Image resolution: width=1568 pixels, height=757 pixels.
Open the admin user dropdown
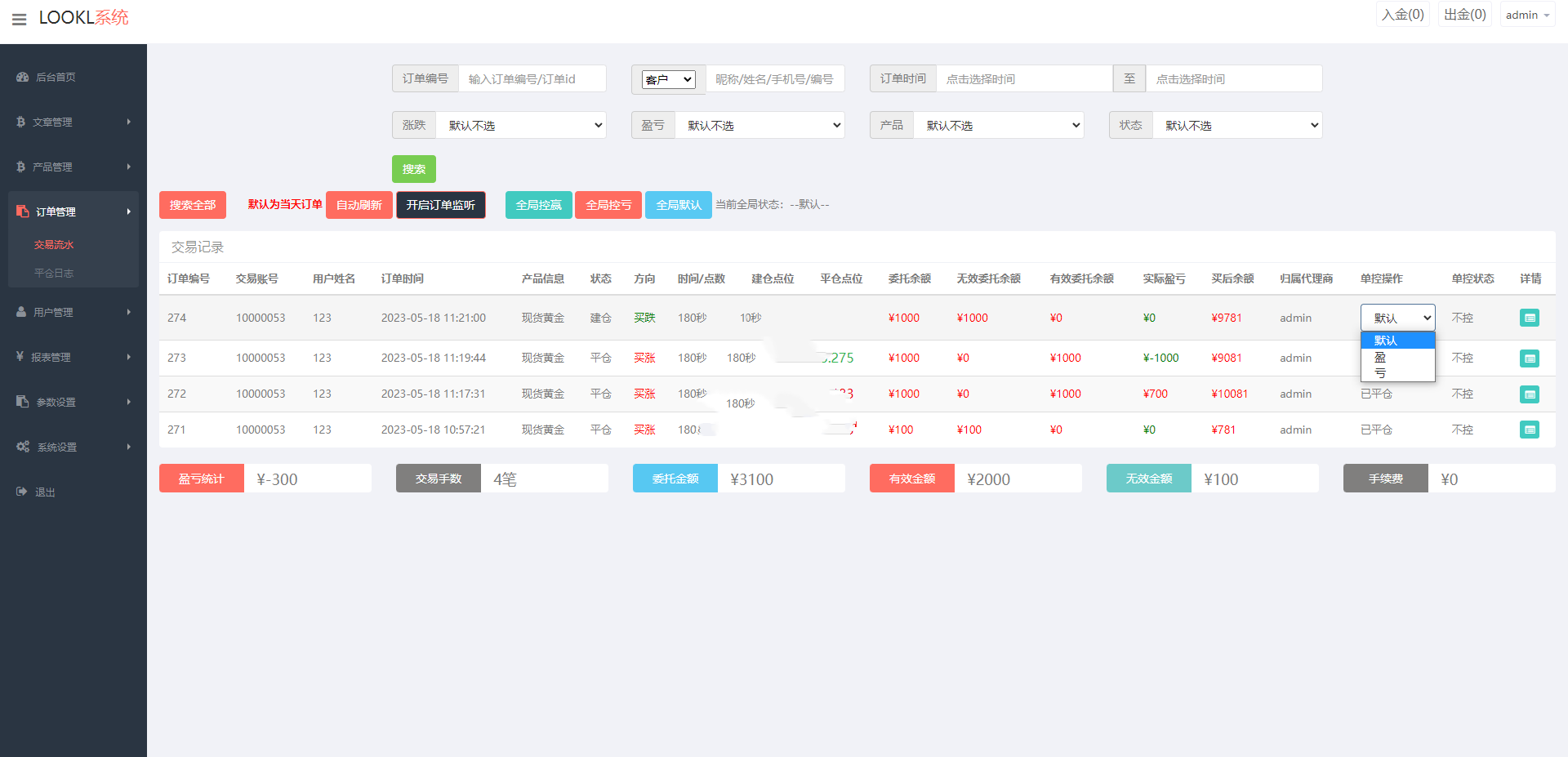[x=1526, y=15]
